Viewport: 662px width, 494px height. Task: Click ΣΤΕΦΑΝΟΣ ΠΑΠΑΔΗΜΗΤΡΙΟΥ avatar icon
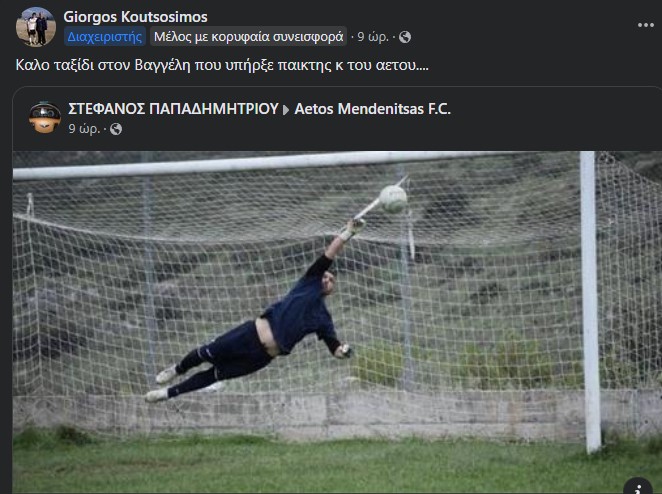click(x=45, y=117)
